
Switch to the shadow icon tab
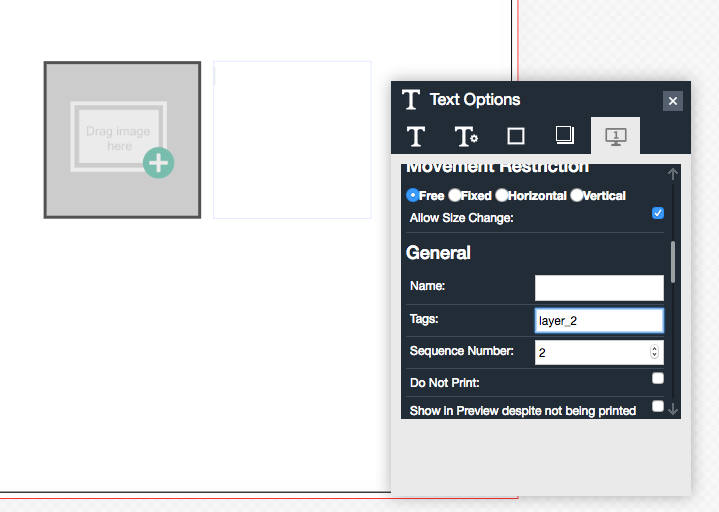pyautogui.click(x=565, y=135)
